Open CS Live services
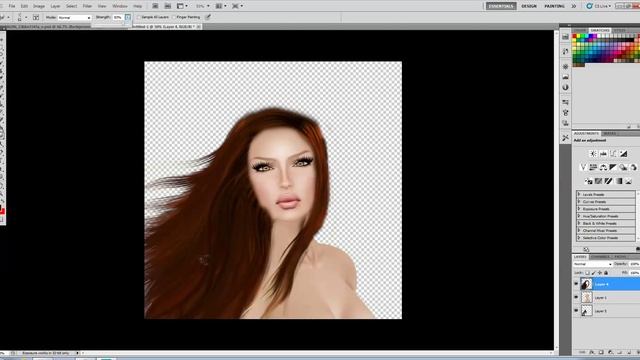The width and height of the screenshot is (640, 360). (598, 6)
